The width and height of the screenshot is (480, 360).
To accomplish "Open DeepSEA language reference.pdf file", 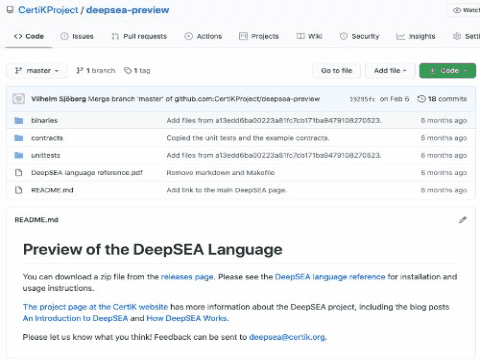I will point(87,173).
